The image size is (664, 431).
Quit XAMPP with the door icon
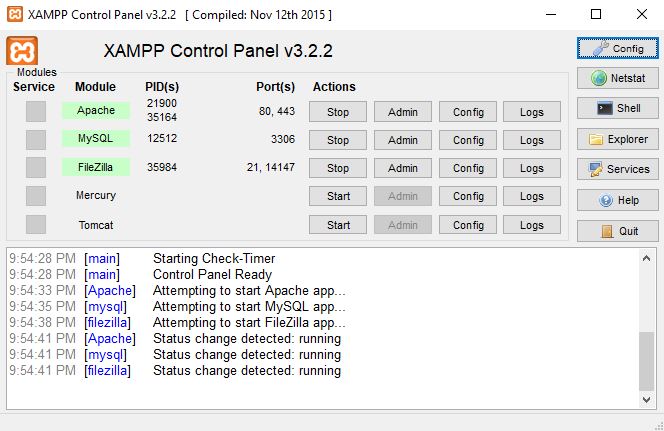tap(617, 231)
